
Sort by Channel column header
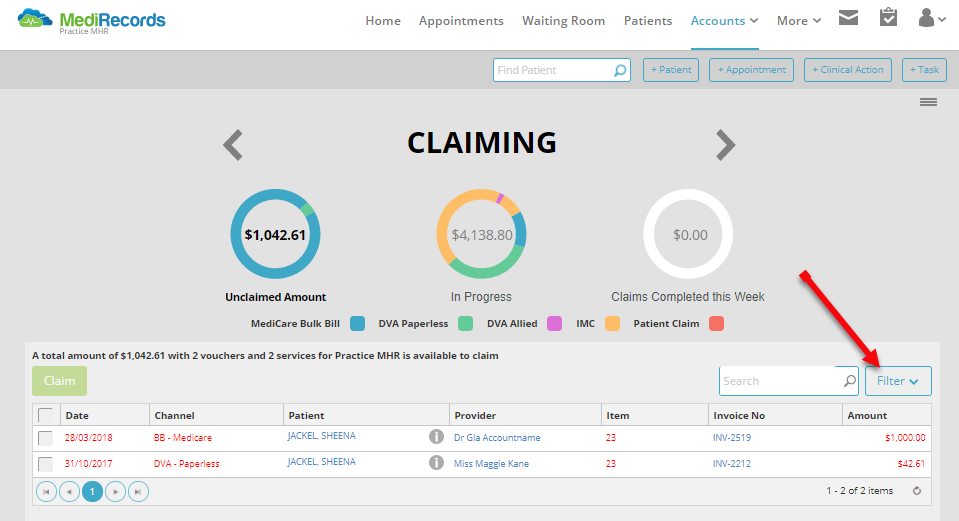point(174,415)
